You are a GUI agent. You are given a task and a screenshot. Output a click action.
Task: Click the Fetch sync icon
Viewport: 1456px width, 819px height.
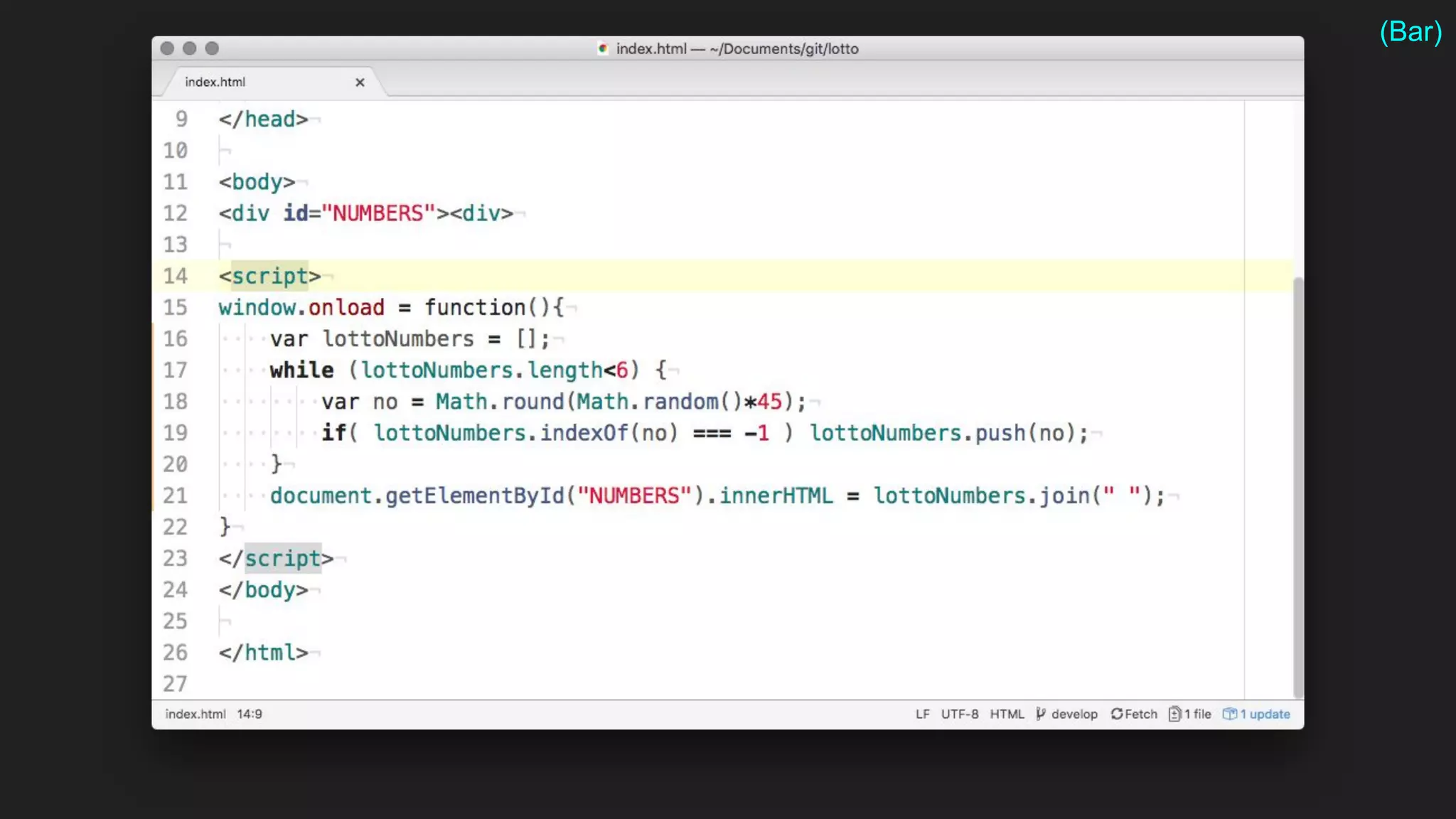1117,714
